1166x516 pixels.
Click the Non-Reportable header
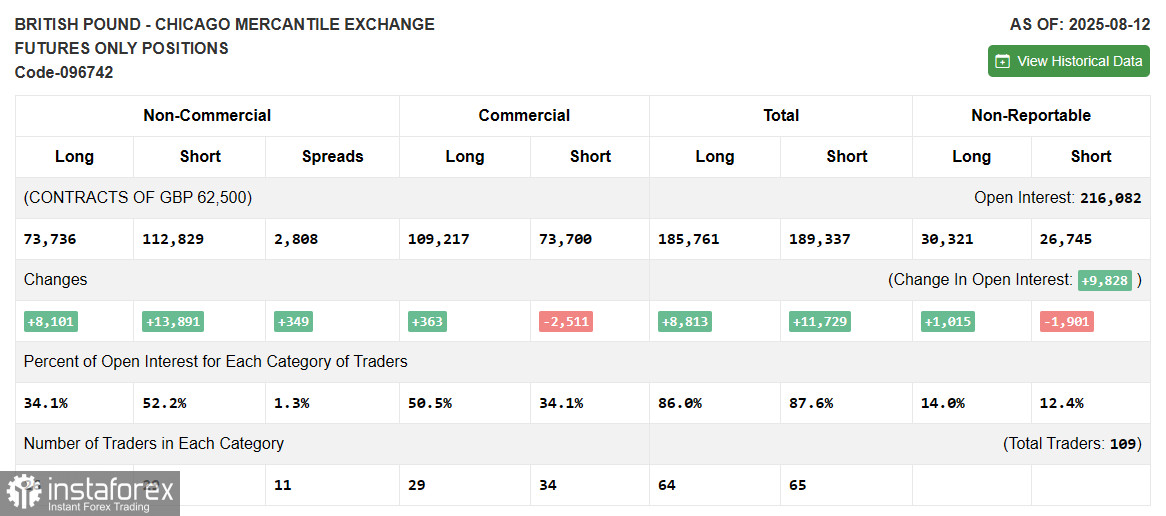coord(1031,116)
